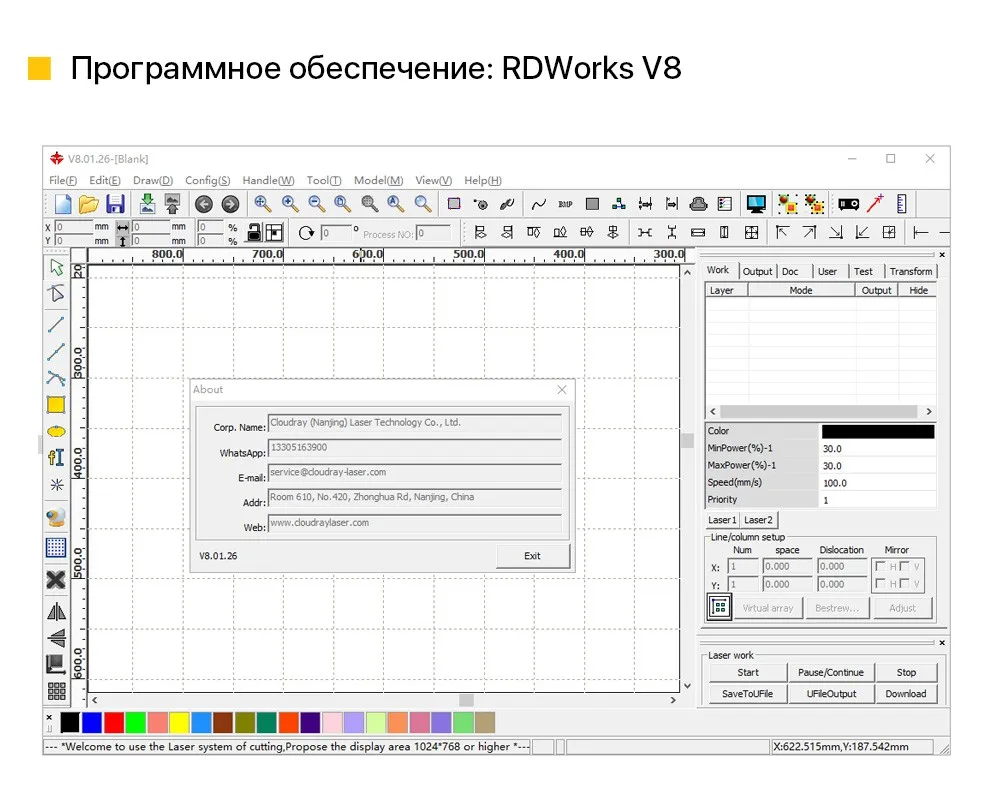Click the monitor preview icon
The width and height of the screenshot is (1000, 812).
click(x=756, y=204)
